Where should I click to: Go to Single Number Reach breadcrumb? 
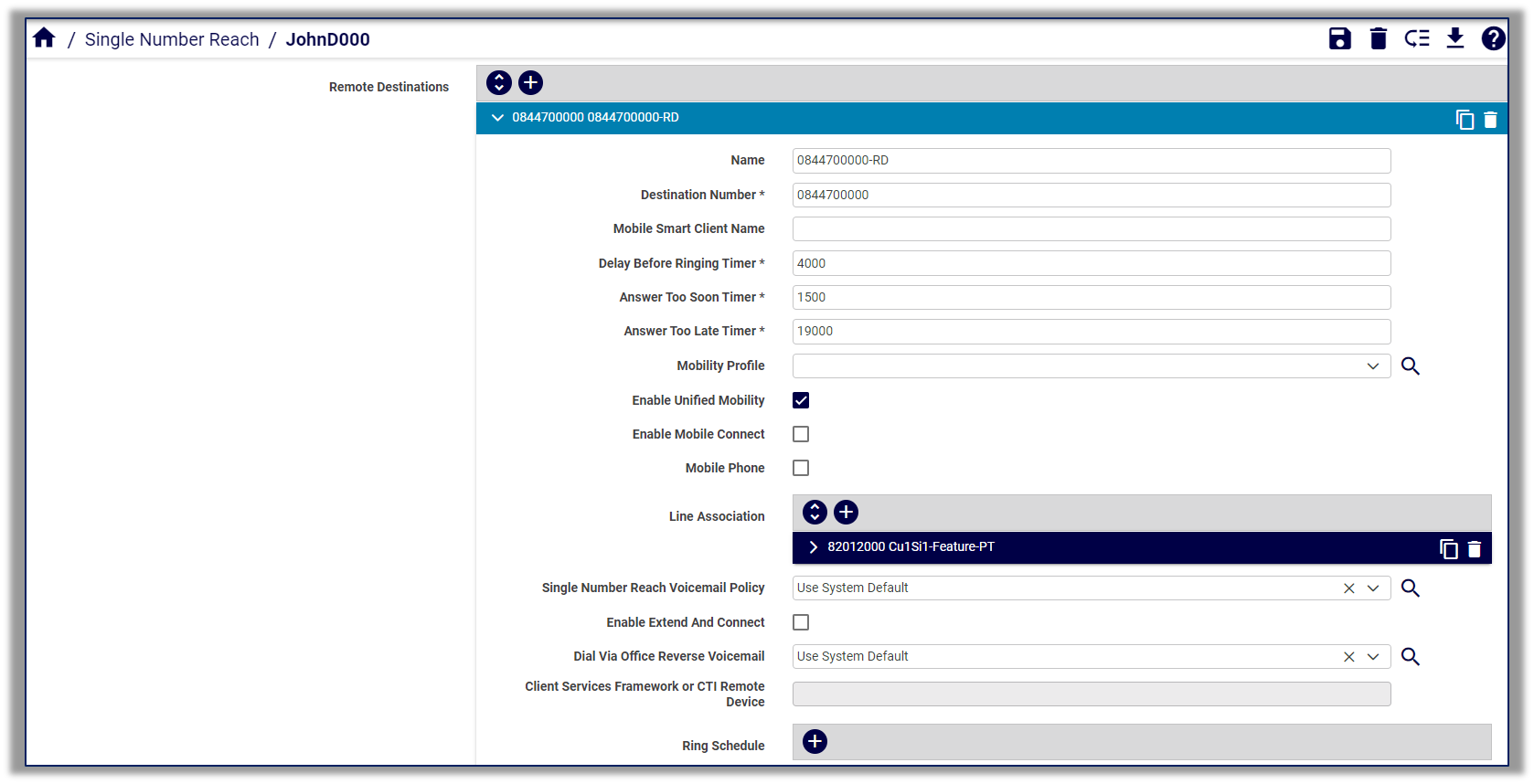[x=172, y=39]
